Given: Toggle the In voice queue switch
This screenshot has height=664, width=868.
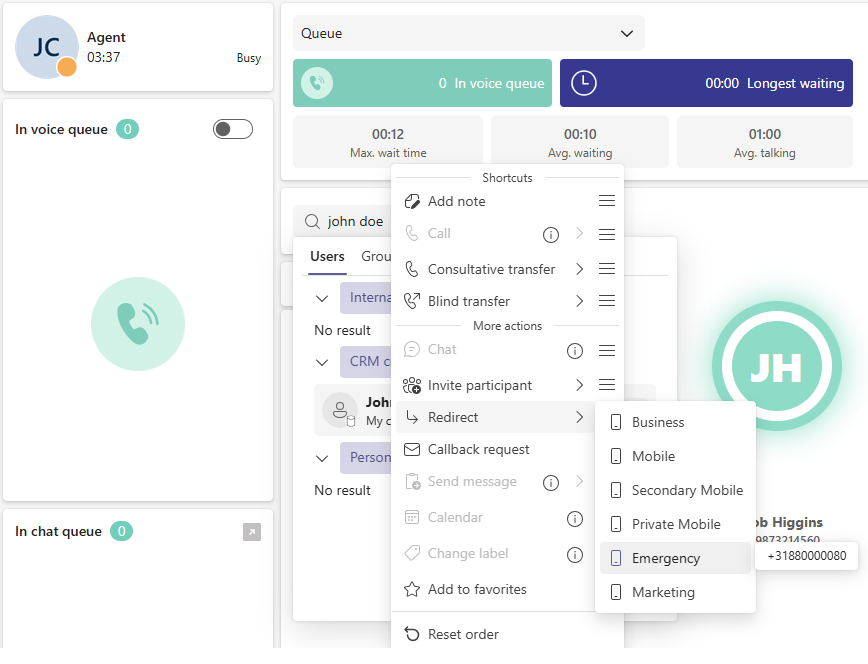Looking at the screenshot, I should [233, 129].
